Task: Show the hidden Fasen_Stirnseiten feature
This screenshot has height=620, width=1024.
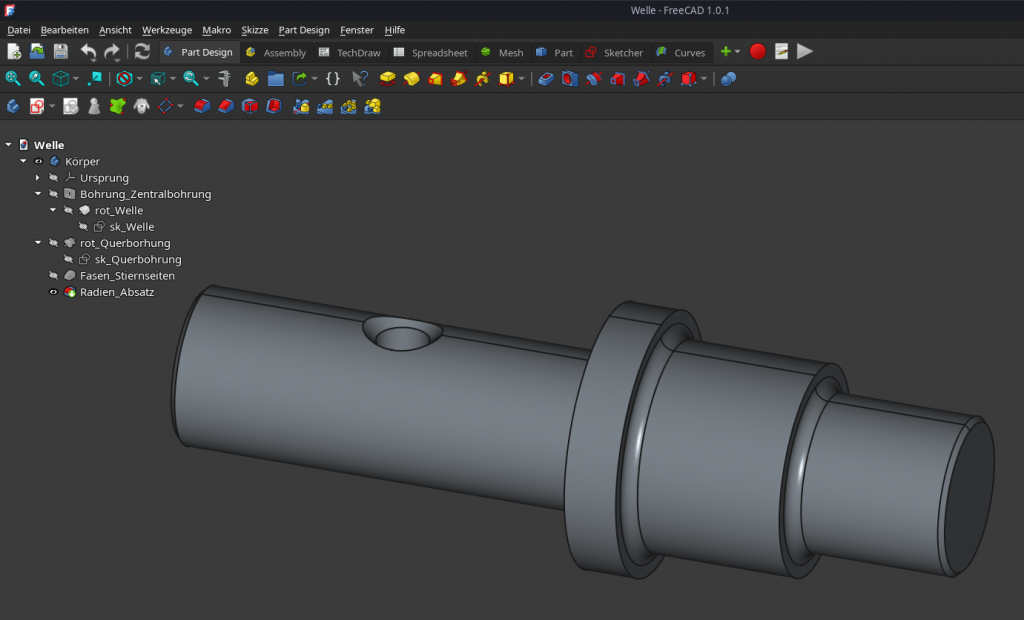Action: pos(54,276)
